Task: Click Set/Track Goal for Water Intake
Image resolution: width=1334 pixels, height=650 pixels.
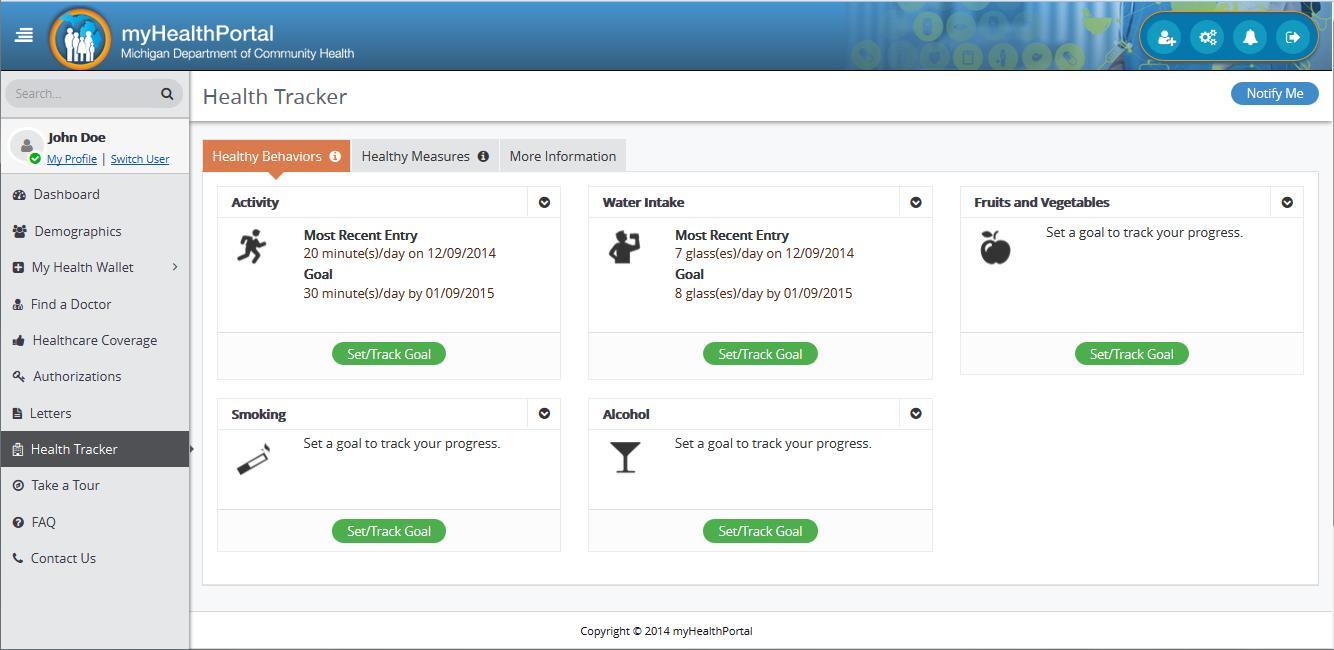Action: coord(760,354)
